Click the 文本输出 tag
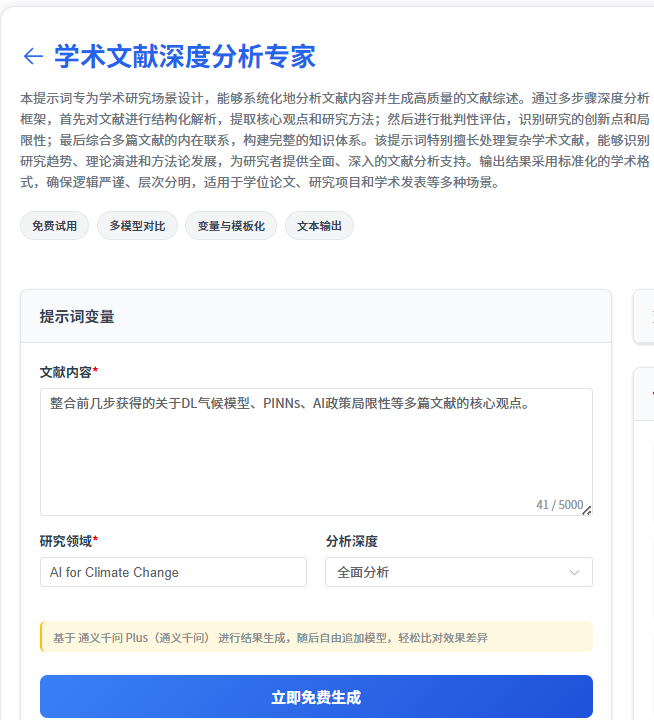Screen dimensions: 654x720 pos(319,226)
